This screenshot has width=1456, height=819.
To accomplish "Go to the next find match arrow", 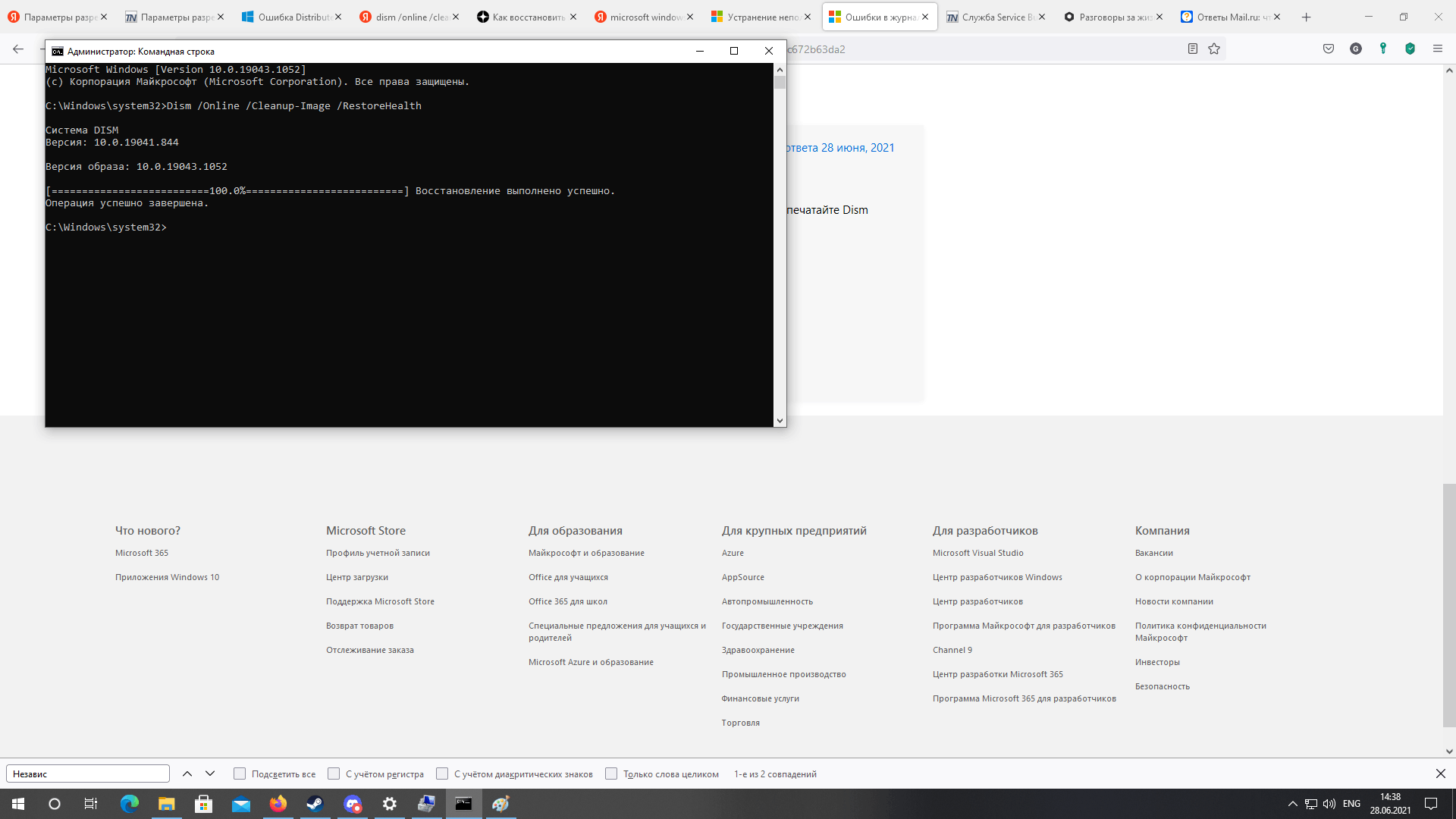I will (210, 773).
